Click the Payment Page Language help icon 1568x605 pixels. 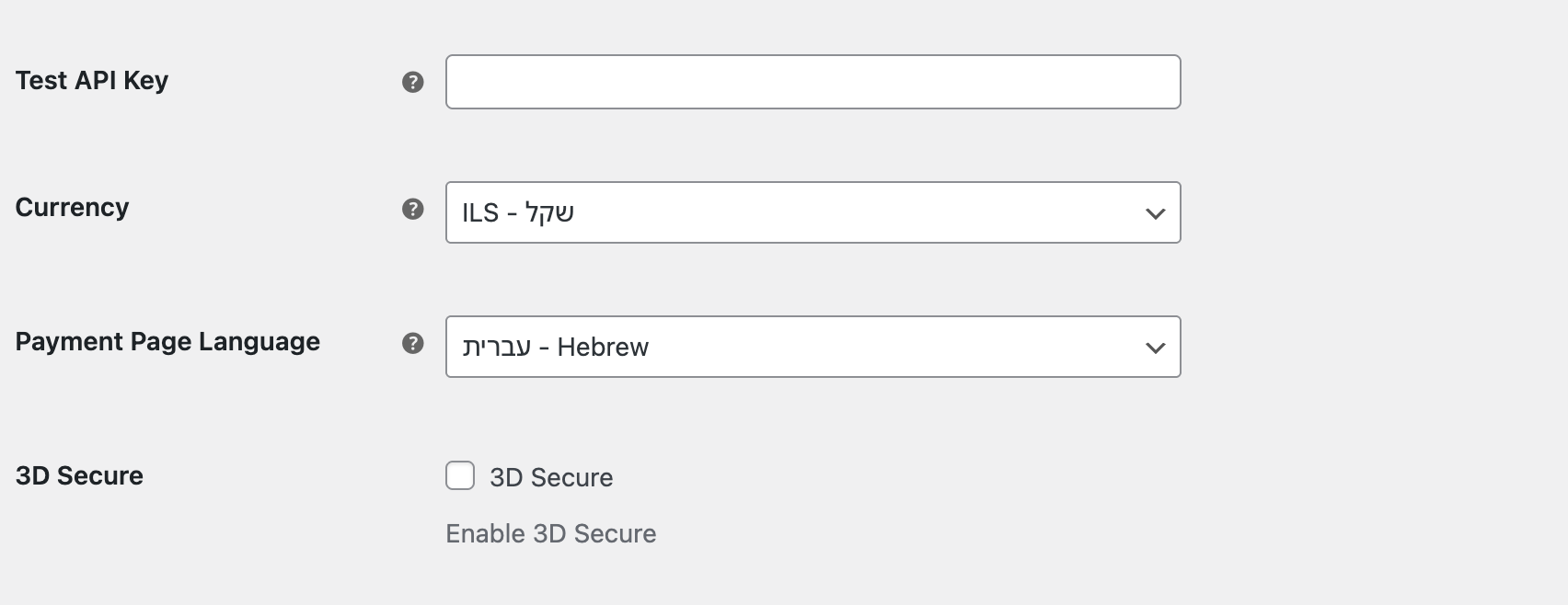pyautogui.click(x=413, y=344)
